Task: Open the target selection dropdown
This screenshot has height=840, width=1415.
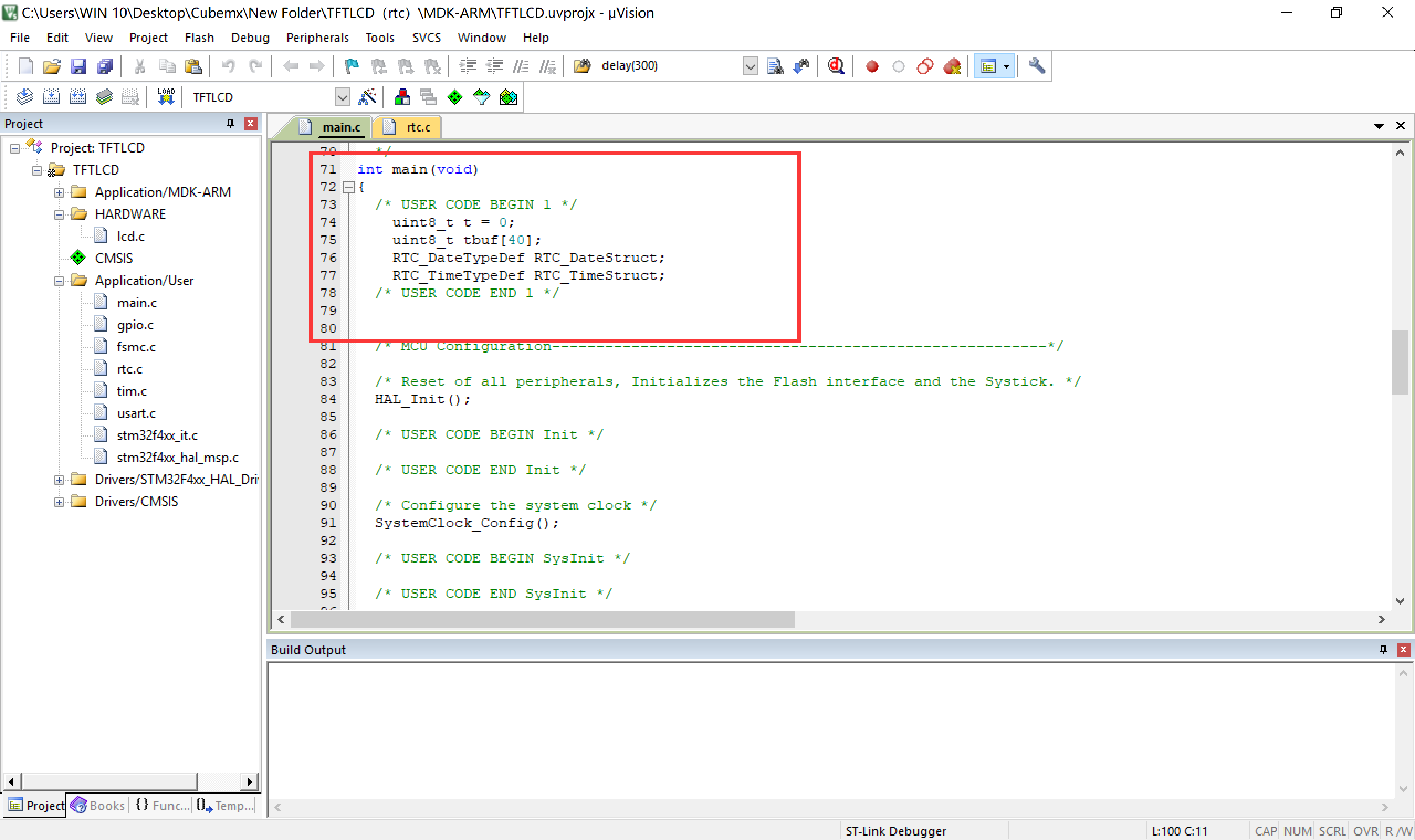Action: point(343,97)
